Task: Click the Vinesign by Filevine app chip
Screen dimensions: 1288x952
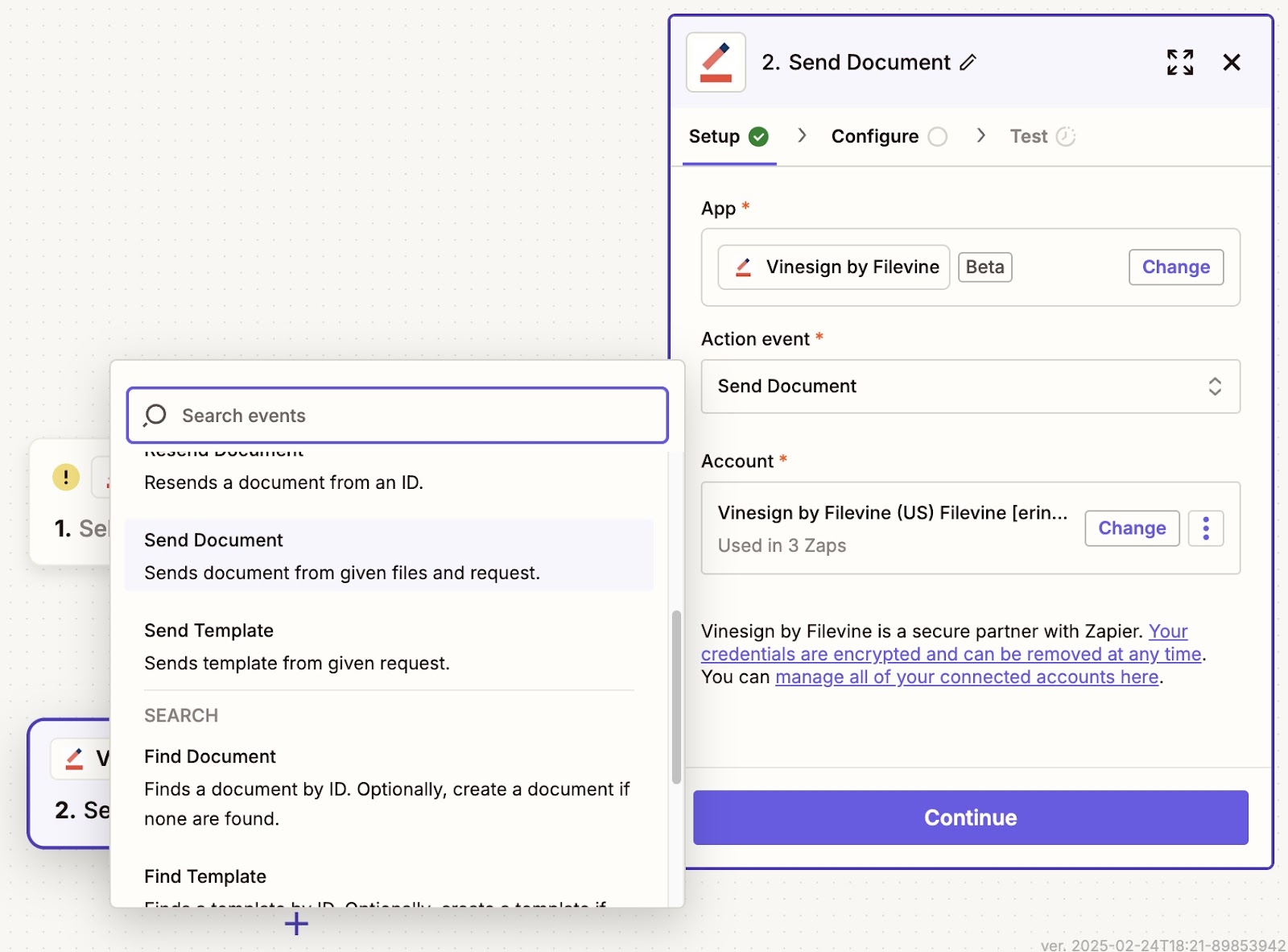Action: click(x=834, y=267)
